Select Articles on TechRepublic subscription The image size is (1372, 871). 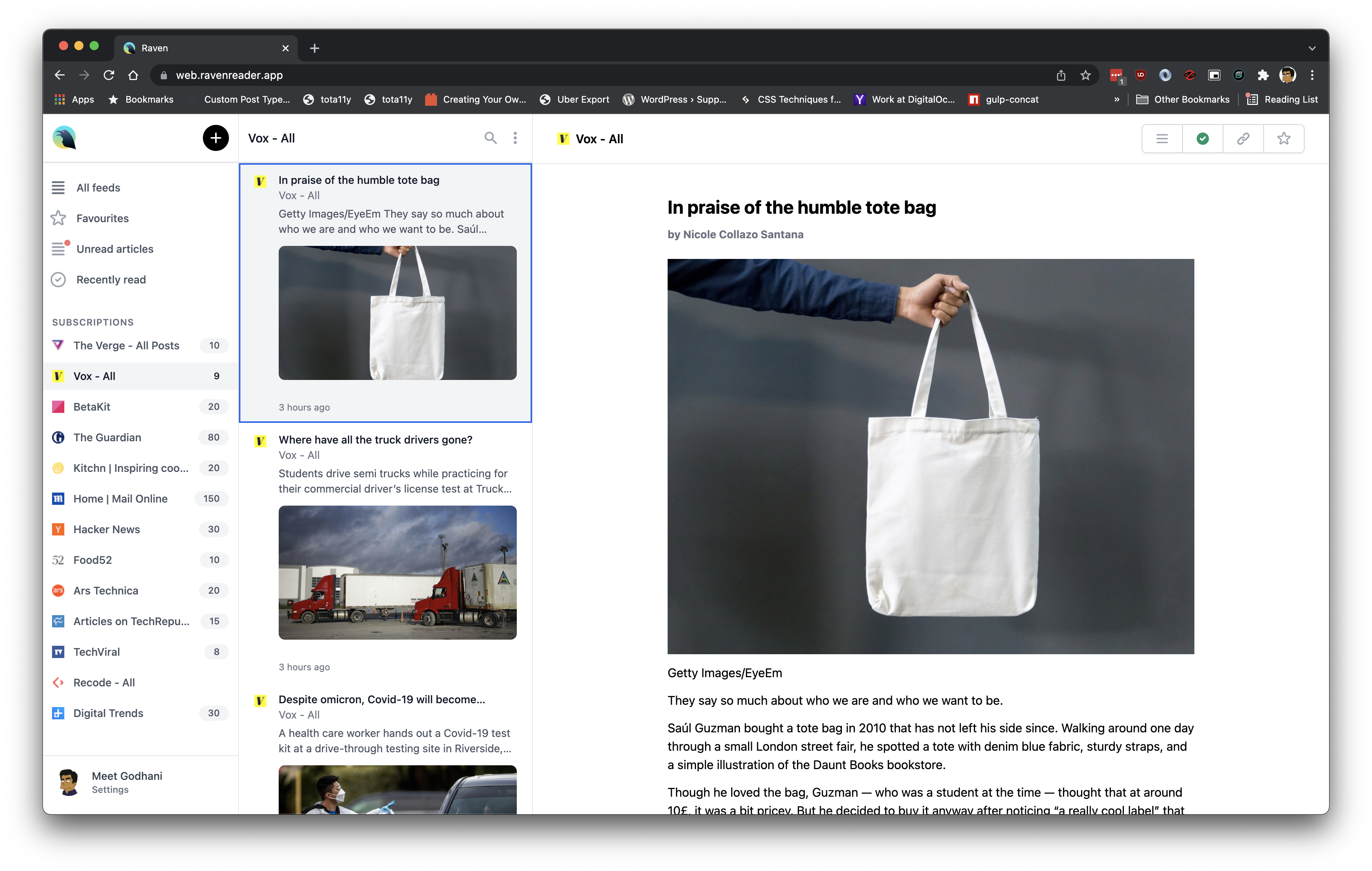[x=140, y=621]
